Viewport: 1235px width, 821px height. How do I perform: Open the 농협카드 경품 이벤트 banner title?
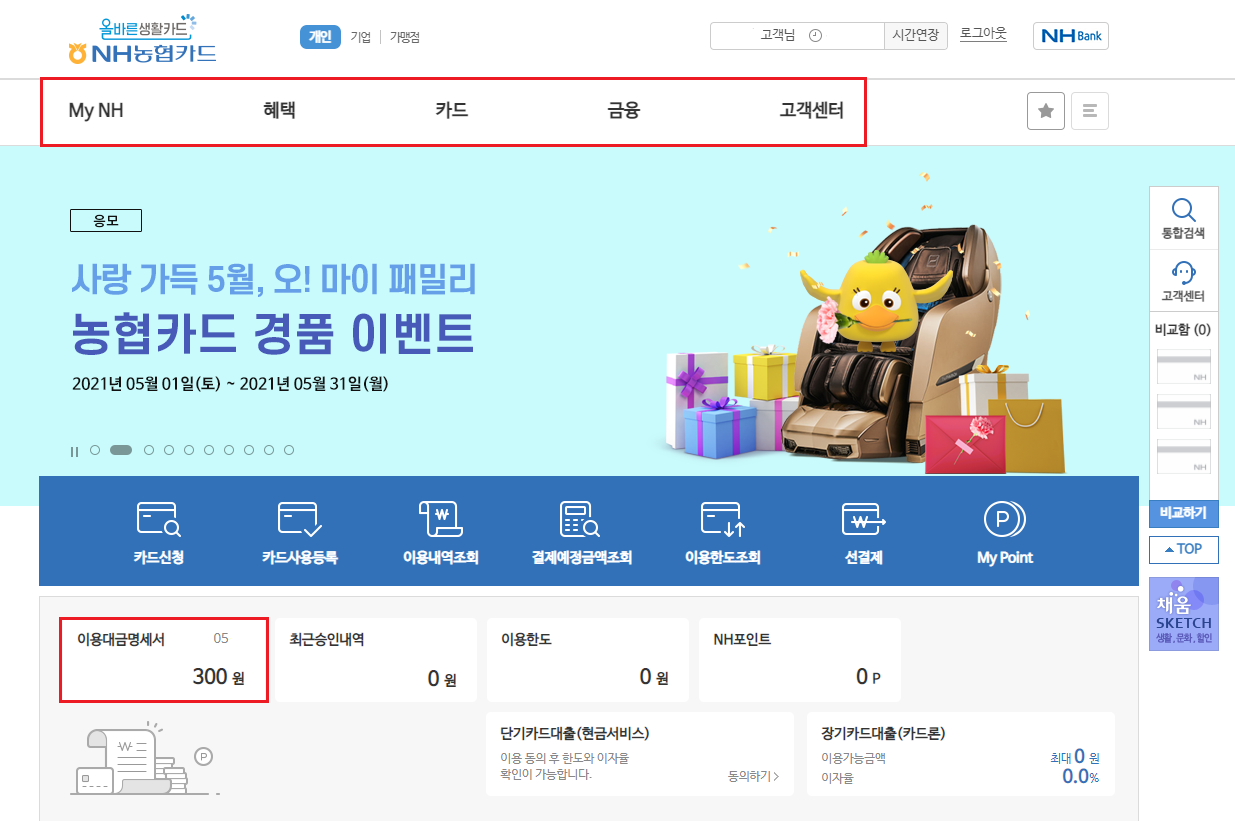[273, 334]
